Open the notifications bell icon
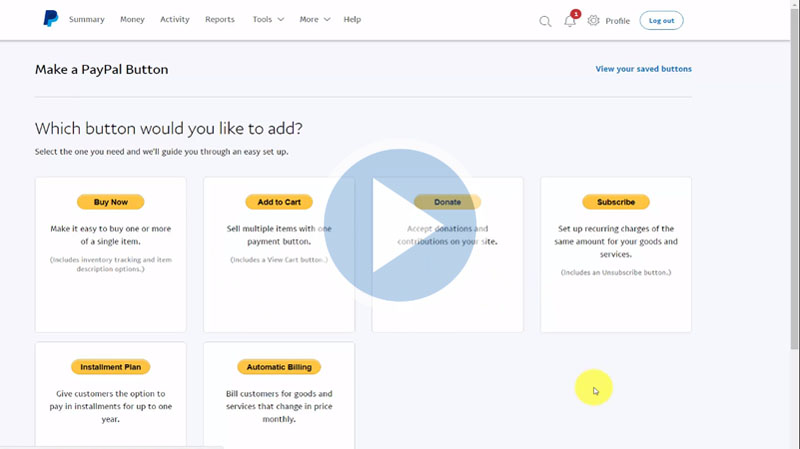Screen dimensions: 800x449 (570, 21)
